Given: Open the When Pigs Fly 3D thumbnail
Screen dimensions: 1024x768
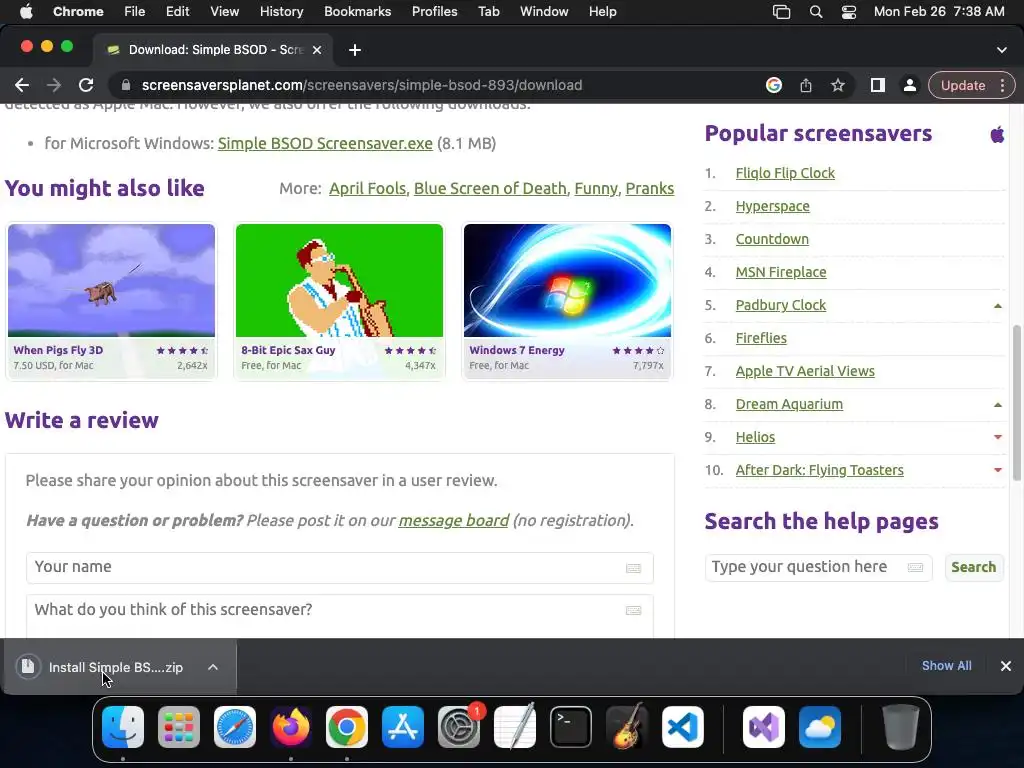Looking at the screenshot, I should tap(111, 280).
